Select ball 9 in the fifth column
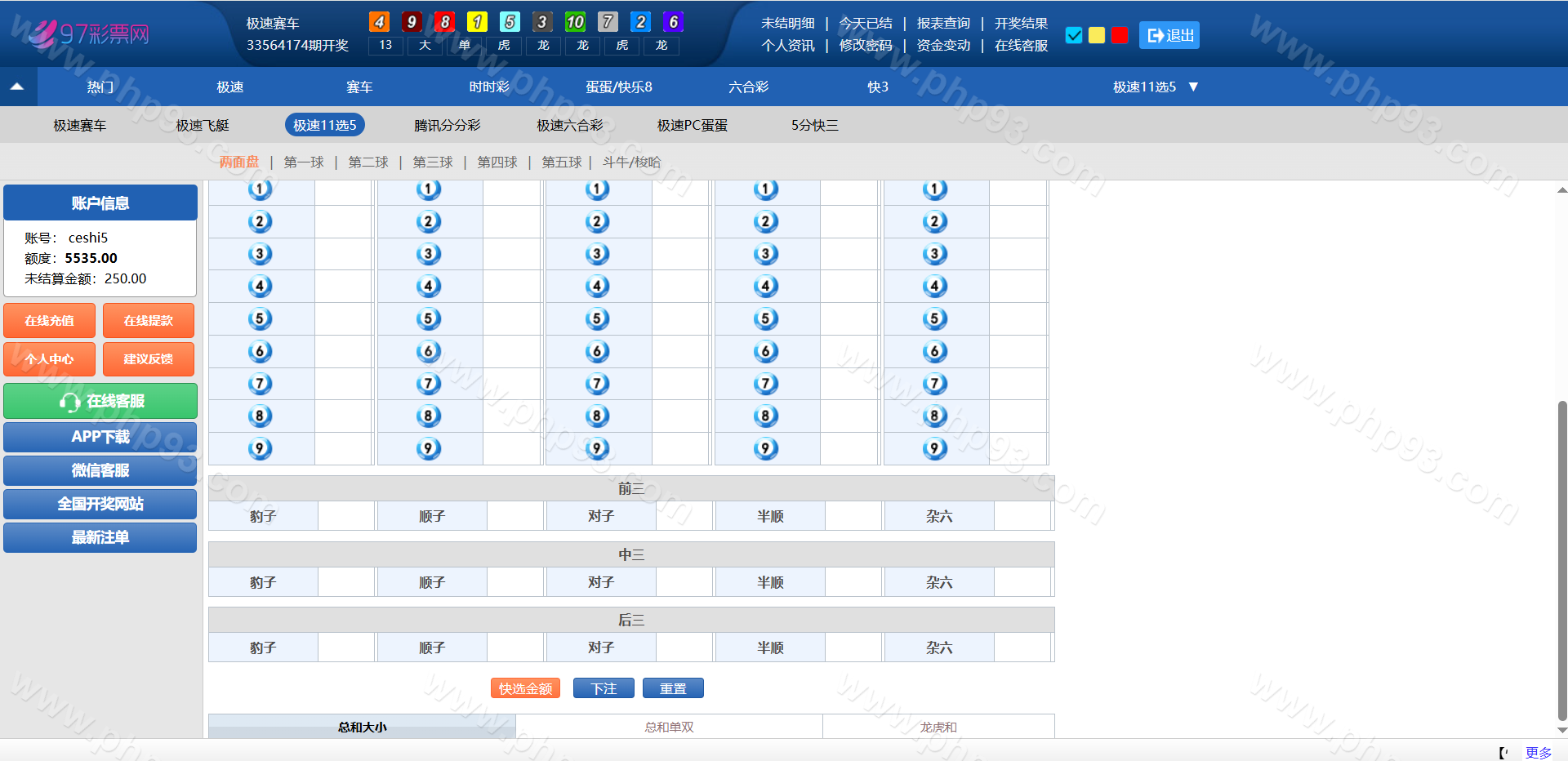 click(934, 448)
